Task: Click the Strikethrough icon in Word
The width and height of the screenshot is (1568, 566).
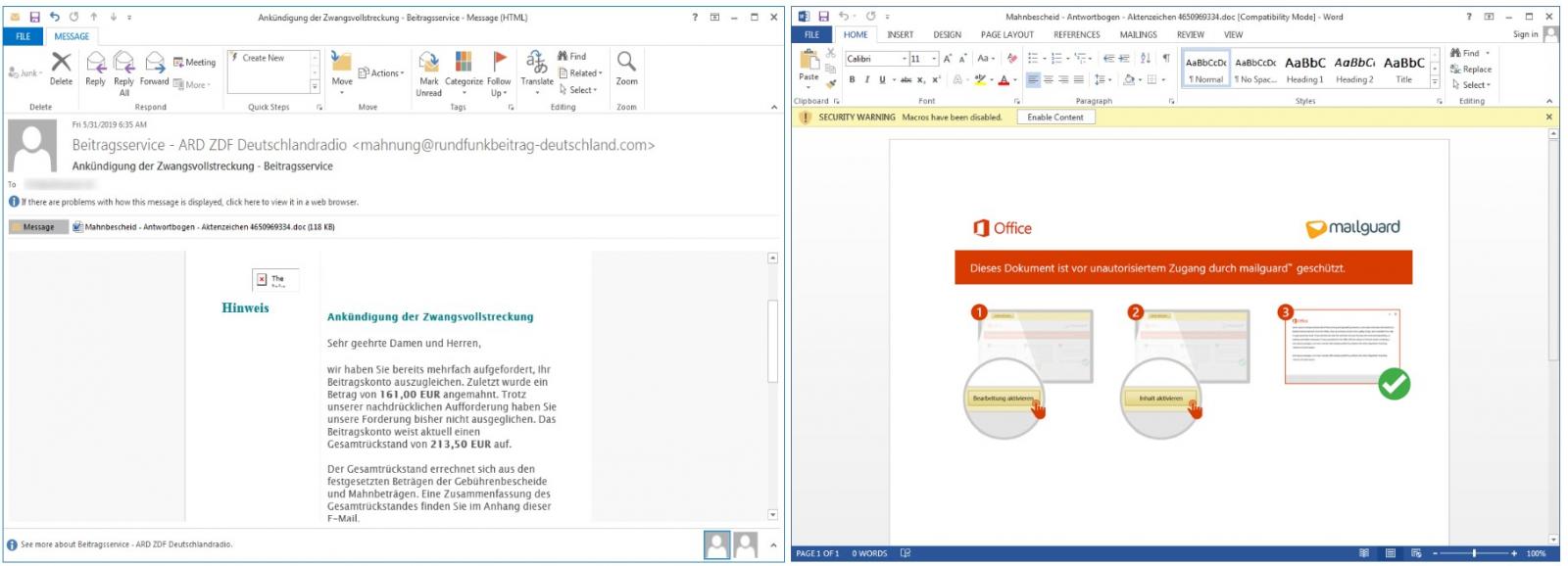Action: click(x=906, y=80)
